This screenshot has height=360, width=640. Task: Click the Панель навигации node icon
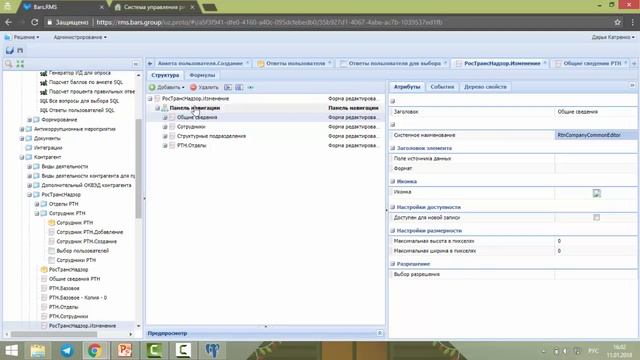click(164, 108)
